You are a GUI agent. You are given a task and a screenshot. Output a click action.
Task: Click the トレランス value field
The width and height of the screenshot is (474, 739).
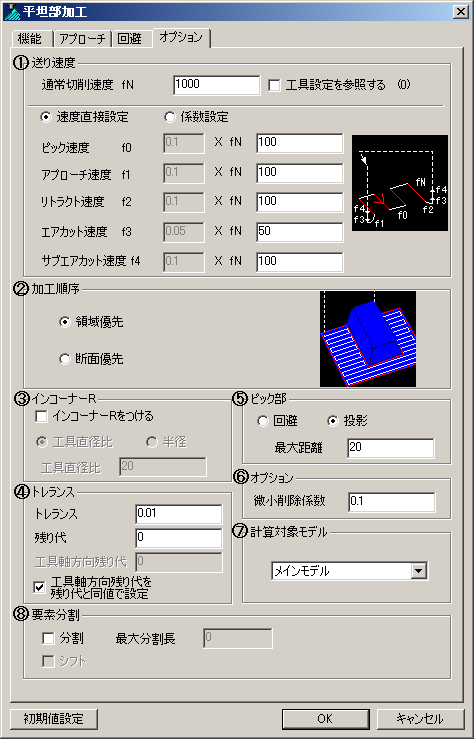pyautogui.click(x=179, y=514)
